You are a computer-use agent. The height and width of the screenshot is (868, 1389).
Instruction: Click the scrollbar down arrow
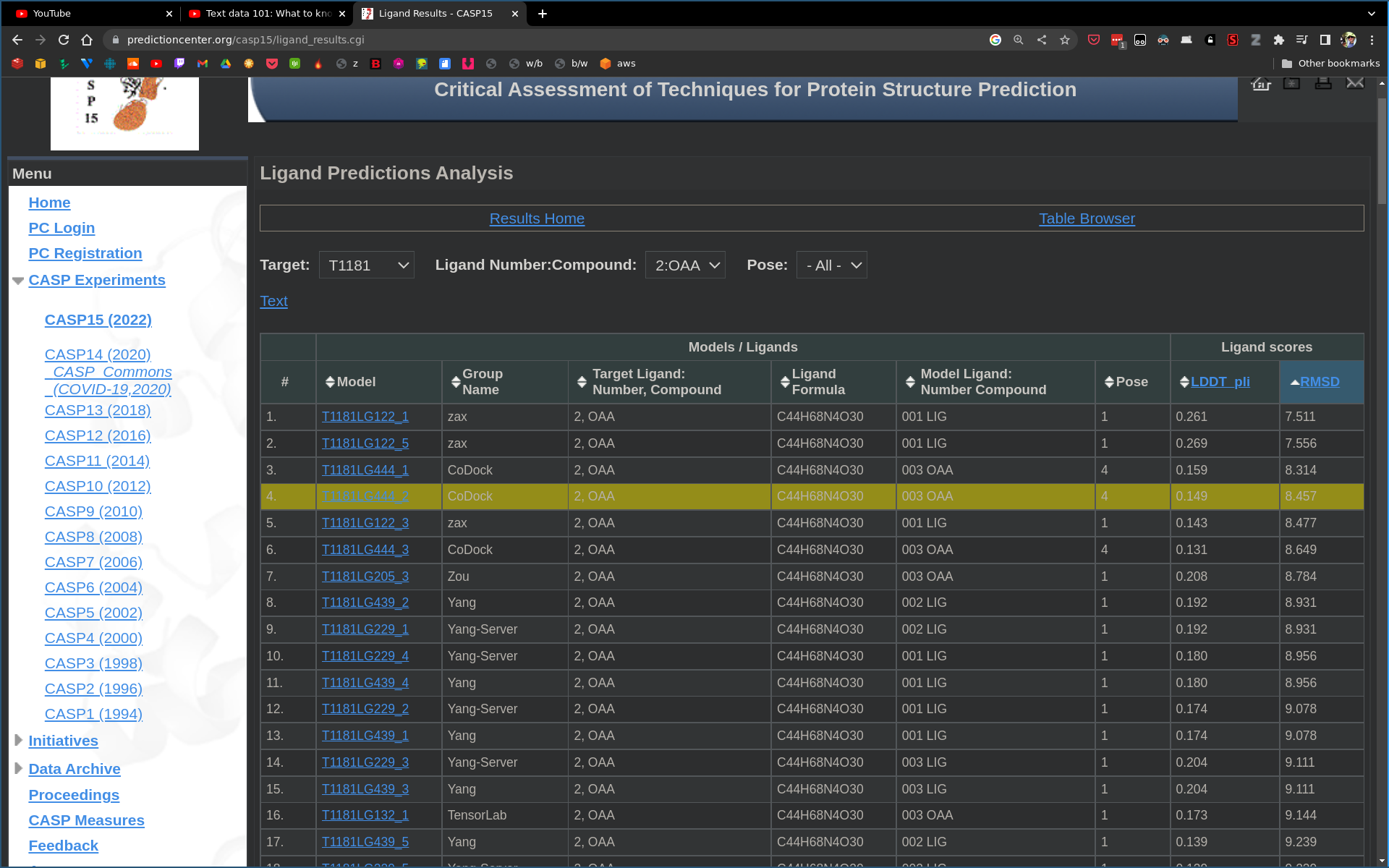tap(1382, 861)
